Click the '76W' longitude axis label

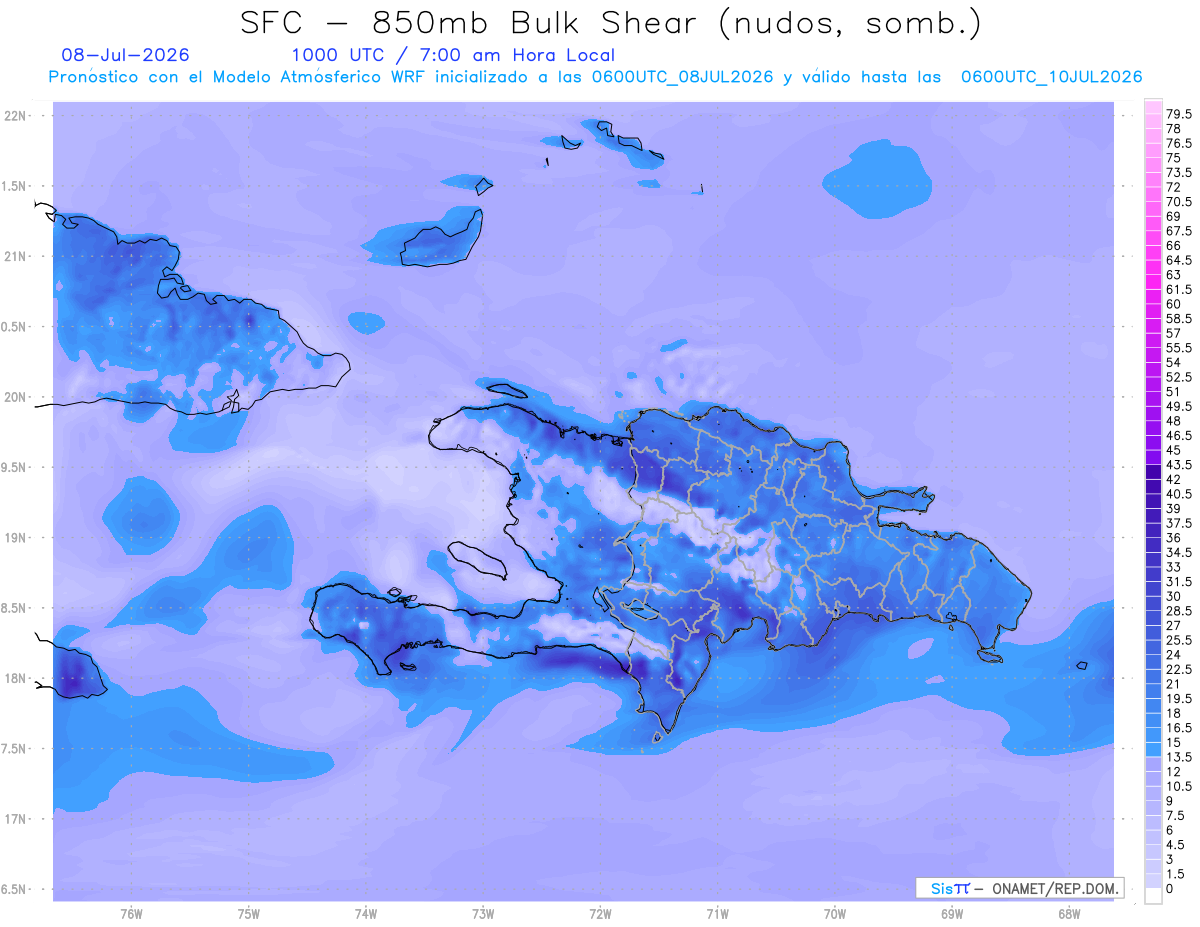coord(131,914)
